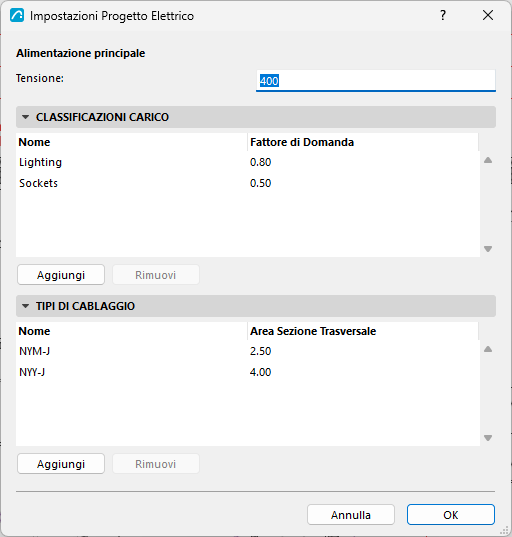Select the Lighting load classification row

[248, 162]
